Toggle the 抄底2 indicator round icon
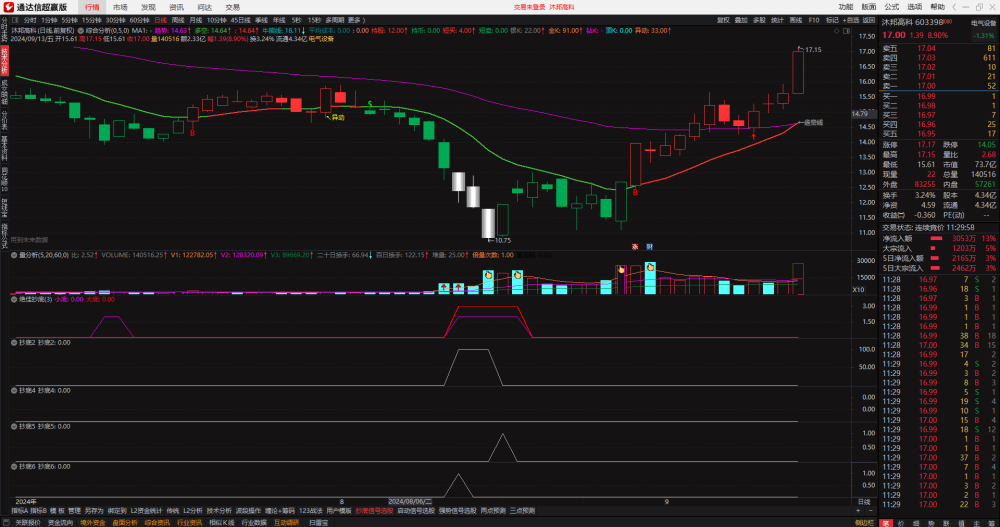 coord(14,343)
